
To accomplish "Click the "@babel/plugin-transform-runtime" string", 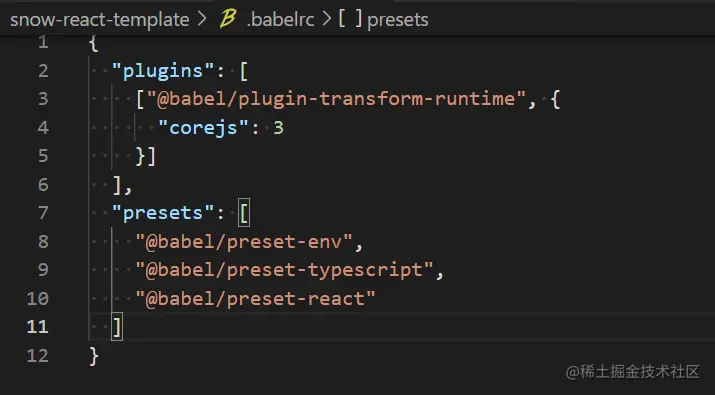I will pos(337,99).
